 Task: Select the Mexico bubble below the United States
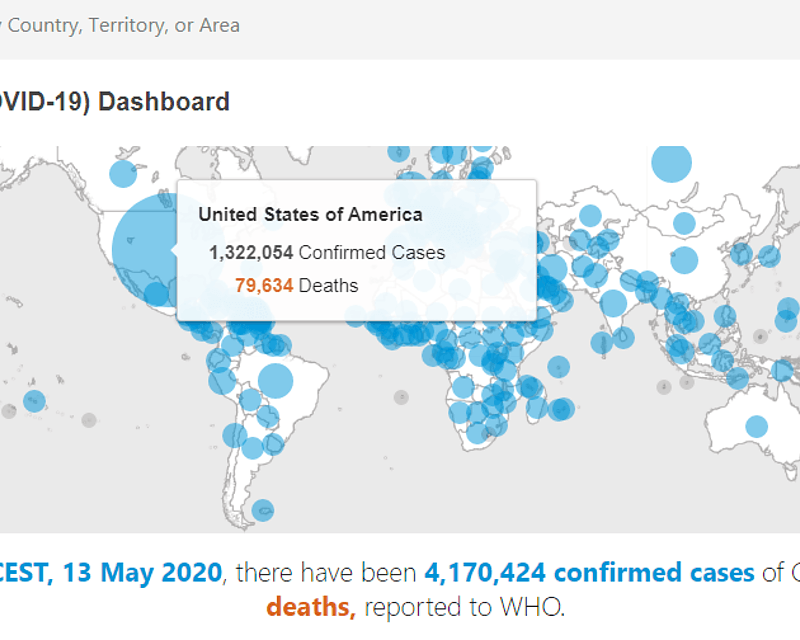157,294
